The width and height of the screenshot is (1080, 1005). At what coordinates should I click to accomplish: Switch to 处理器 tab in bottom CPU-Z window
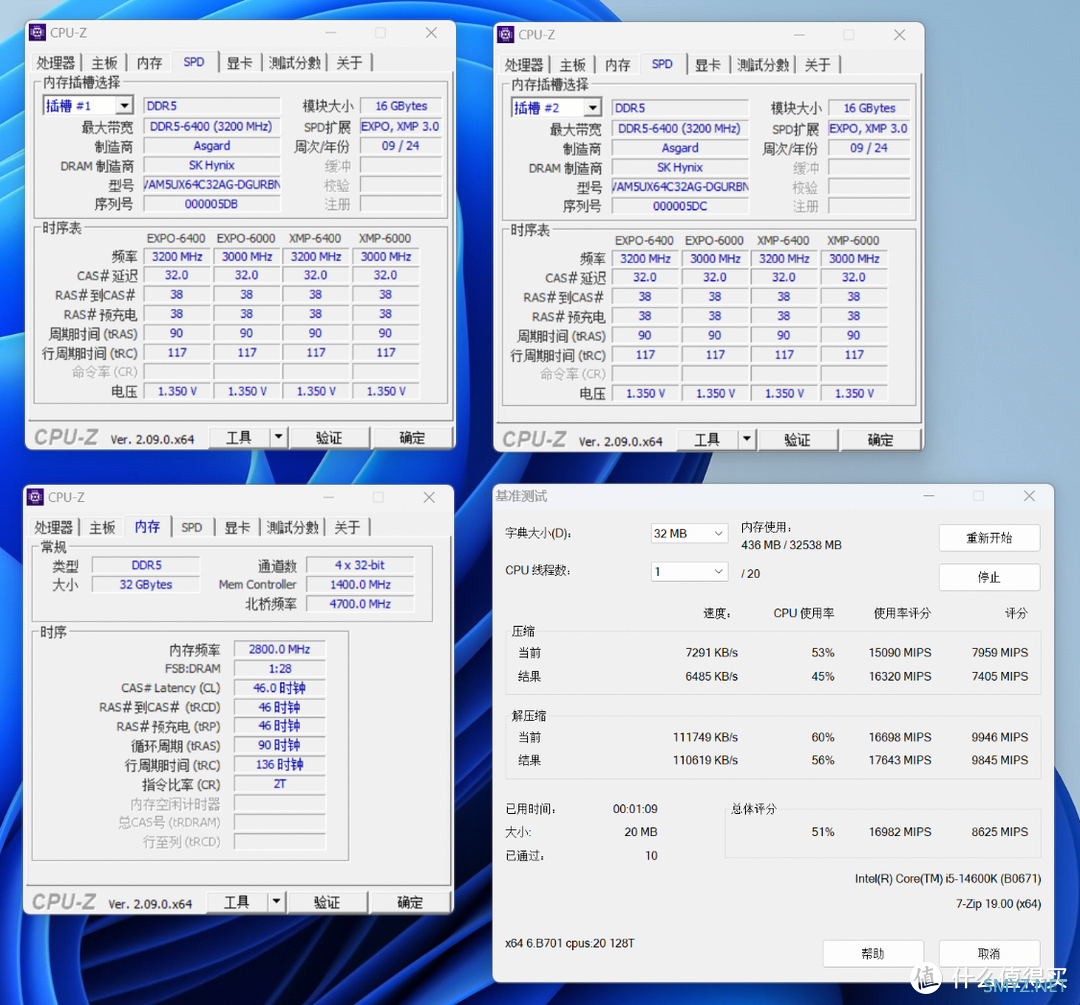[x=54, y=528]
